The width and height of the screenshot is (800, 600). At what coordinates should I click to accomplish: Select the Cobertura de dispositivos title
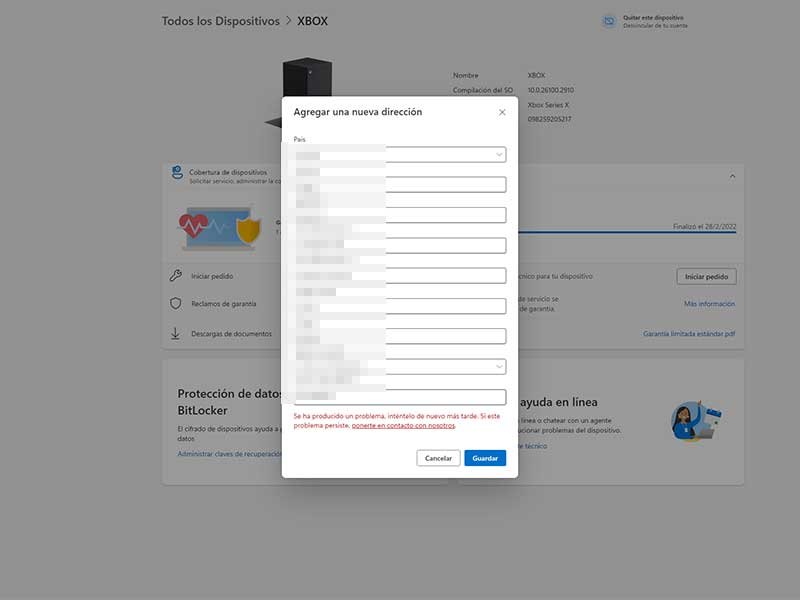point(228,172)
